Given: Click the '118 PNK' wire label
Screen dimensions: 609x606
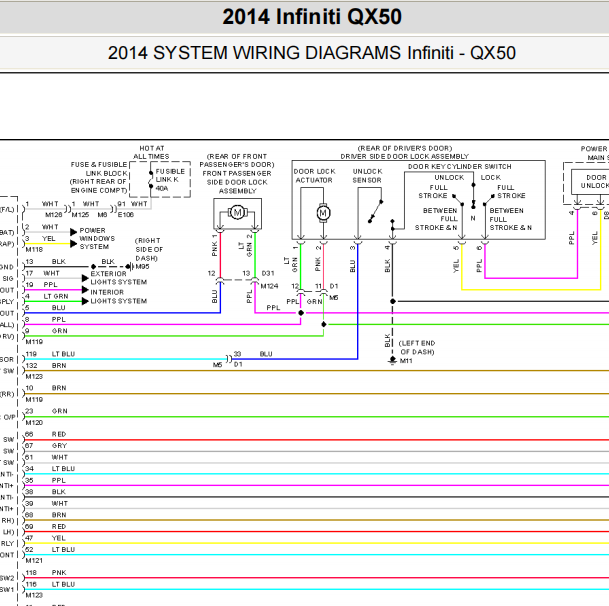Looking at the screenshot, I should pos(46,573).
